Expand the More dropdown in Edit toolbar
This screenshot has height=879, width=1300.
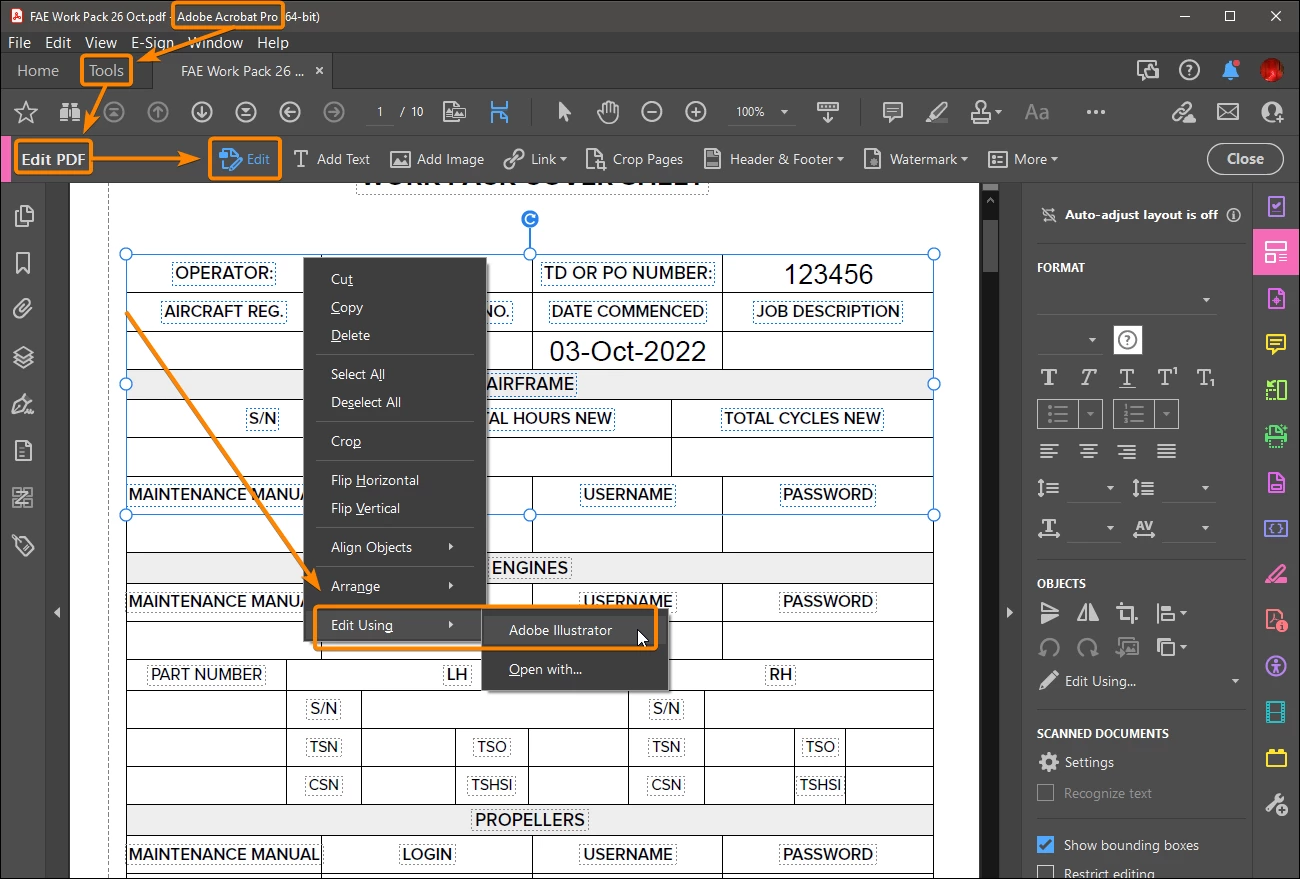(x=1023, y=159)
